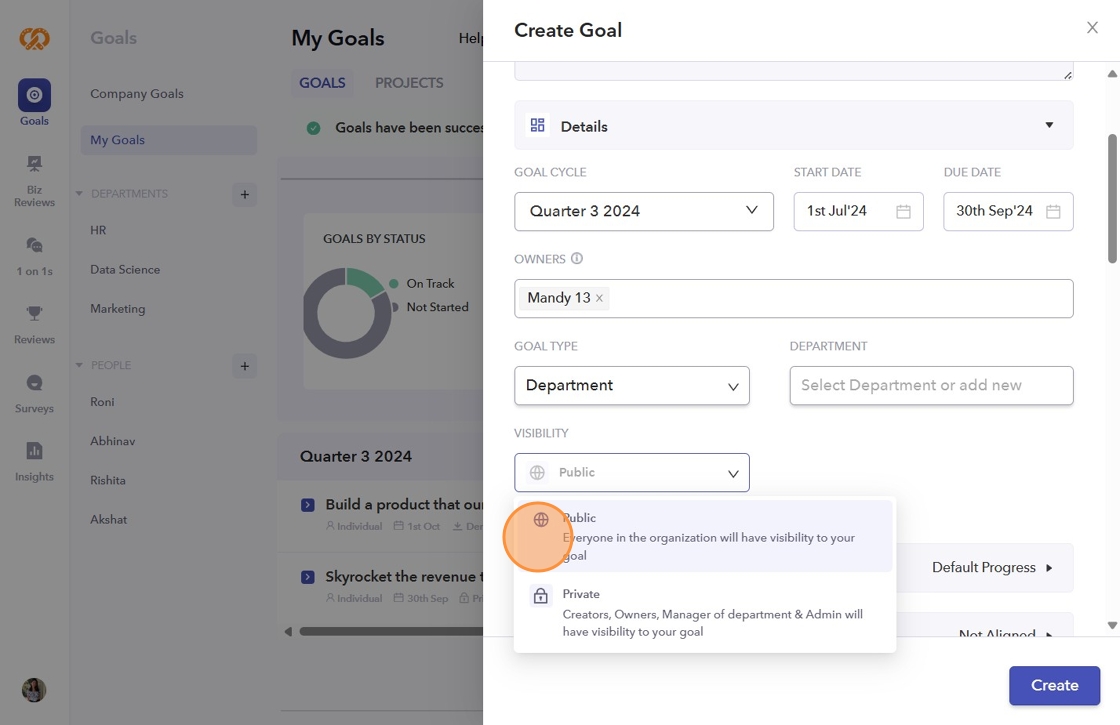Open the Surveys section icon
This screenshot has height=725, width=1120.
click(x=34, y=384)
